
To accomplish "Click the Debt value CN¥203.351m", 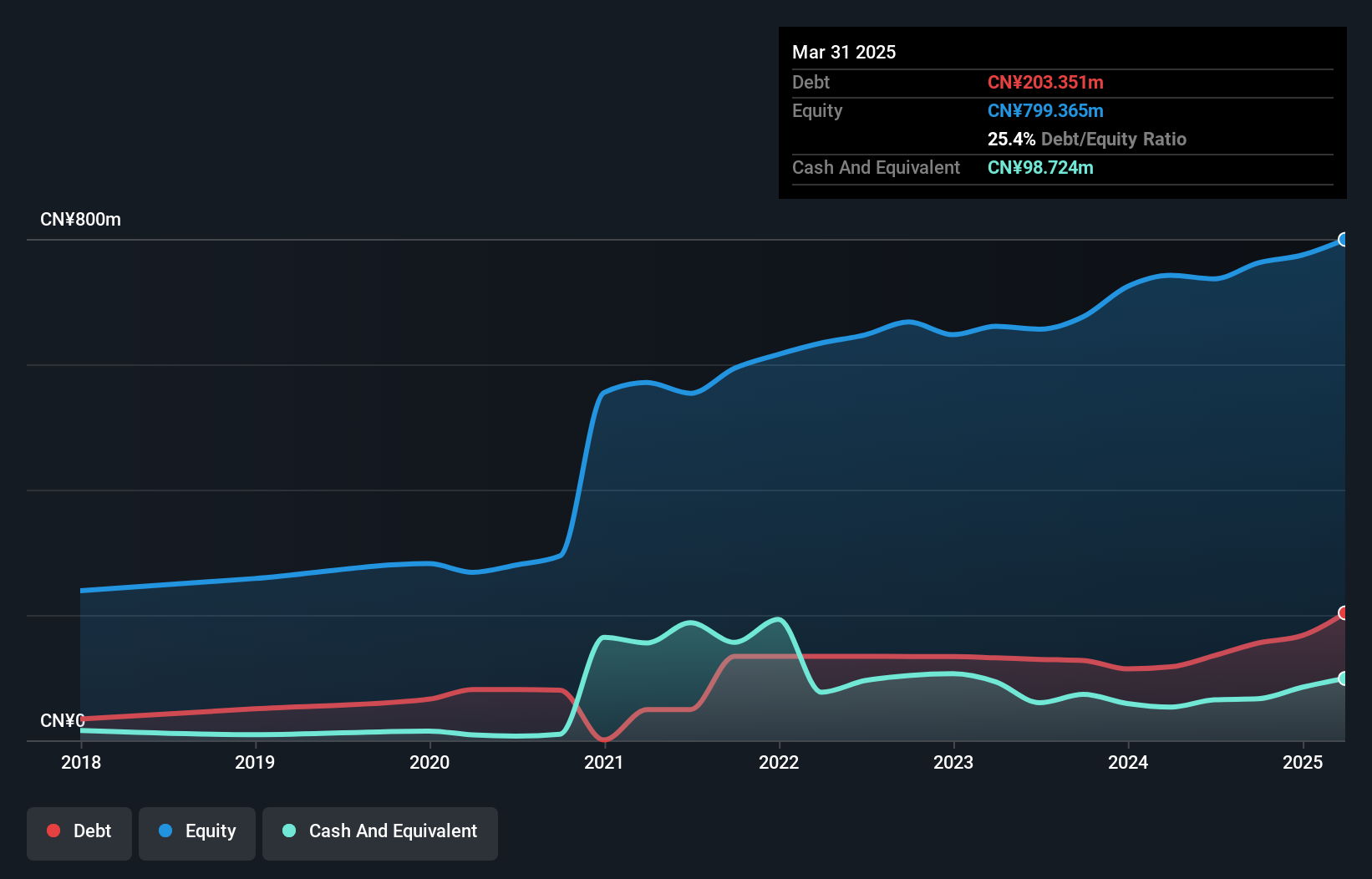I will pyautogui.click(x=1045, y=82).
